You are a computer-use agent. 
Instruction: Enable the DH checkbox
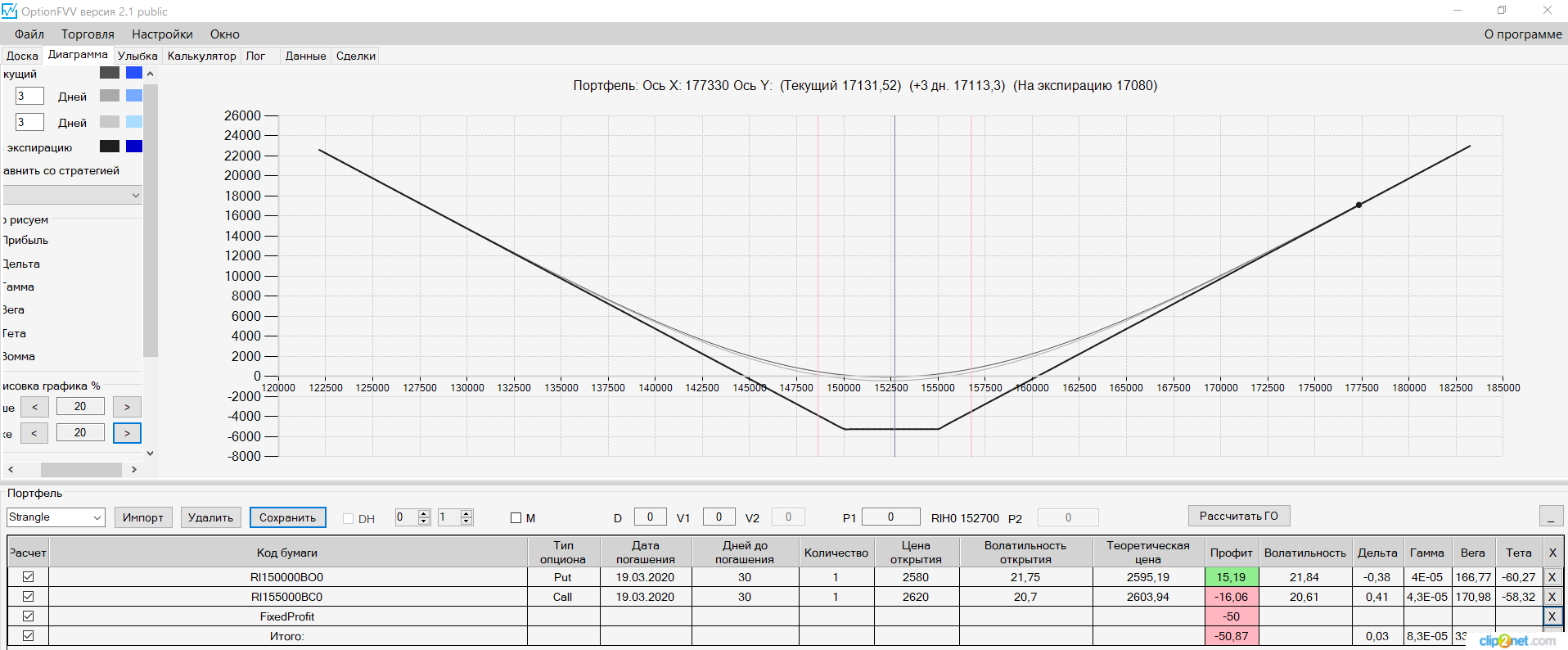[x=348, y=518]
